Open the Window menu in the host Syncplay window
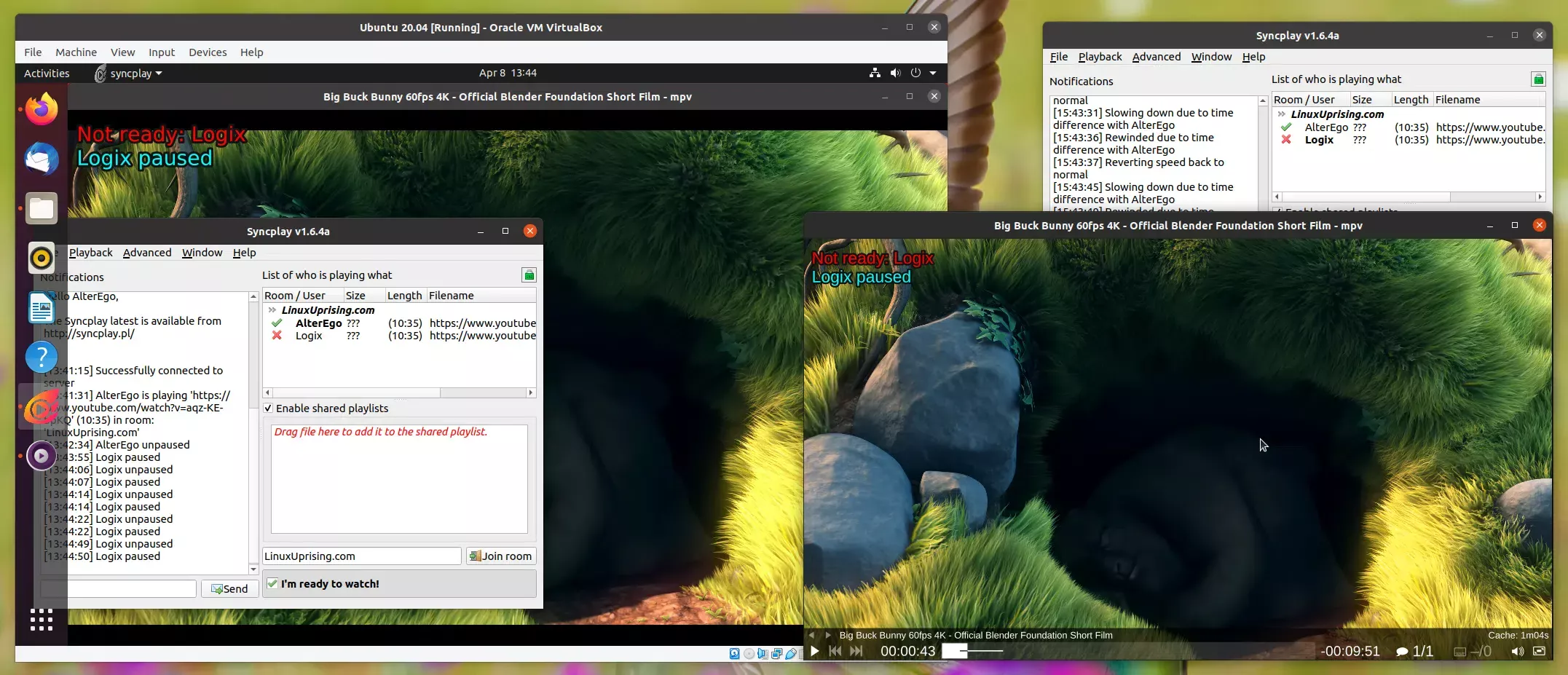The height and width of the screenshot is (675, 1568). click(x=1211, y=57)
